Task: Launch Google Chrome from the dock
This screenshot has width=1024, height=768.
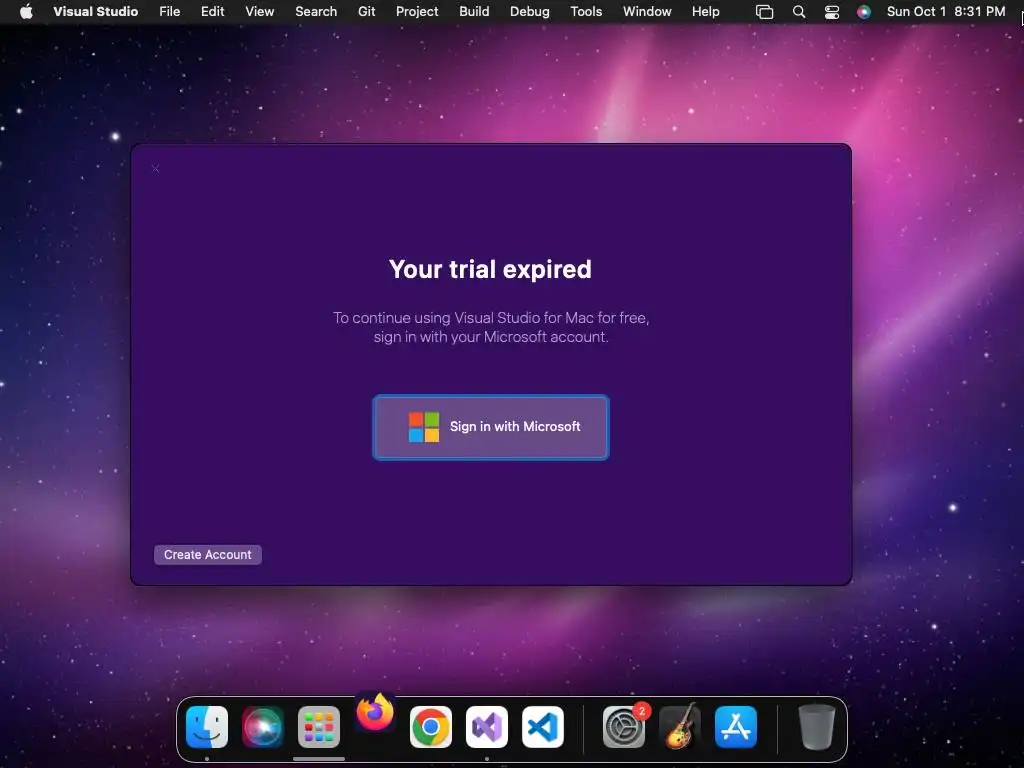Action: click(430, 727)
